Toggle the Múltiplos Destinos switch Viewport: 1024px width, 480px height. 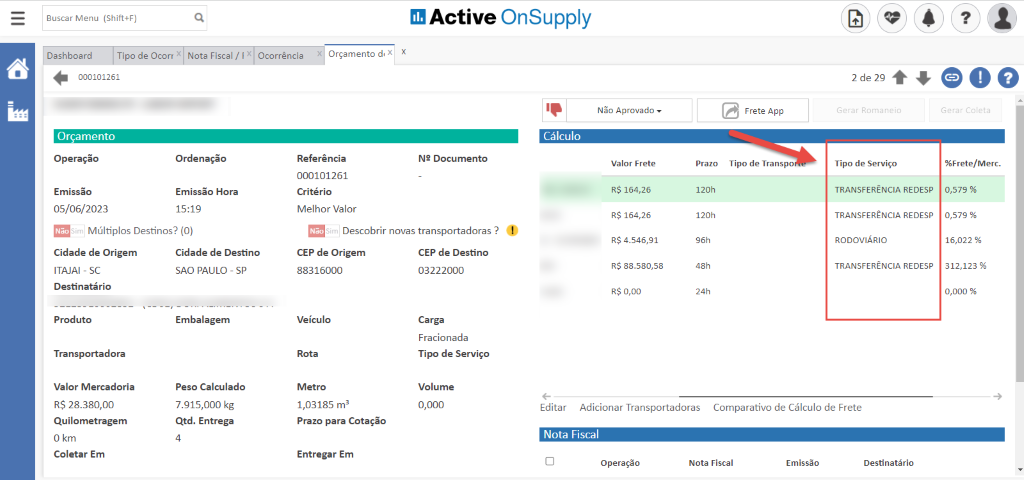click(x=69, y=230)
